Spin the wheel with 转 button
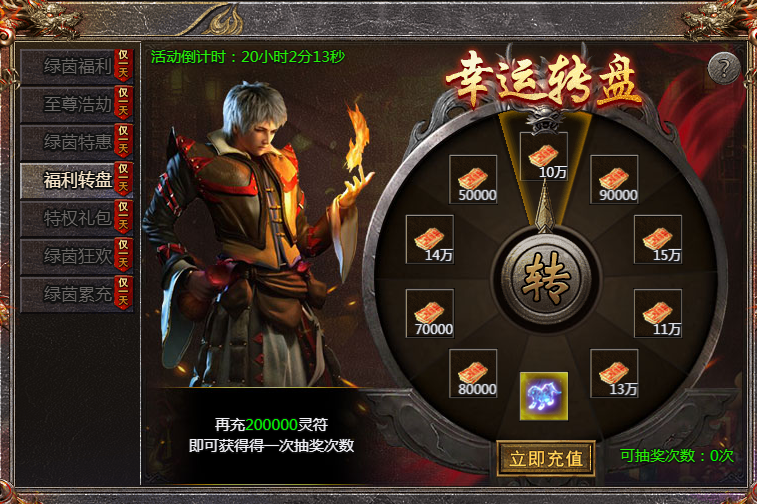This screenshot has width=757, height=504. [x=546, y=280]
